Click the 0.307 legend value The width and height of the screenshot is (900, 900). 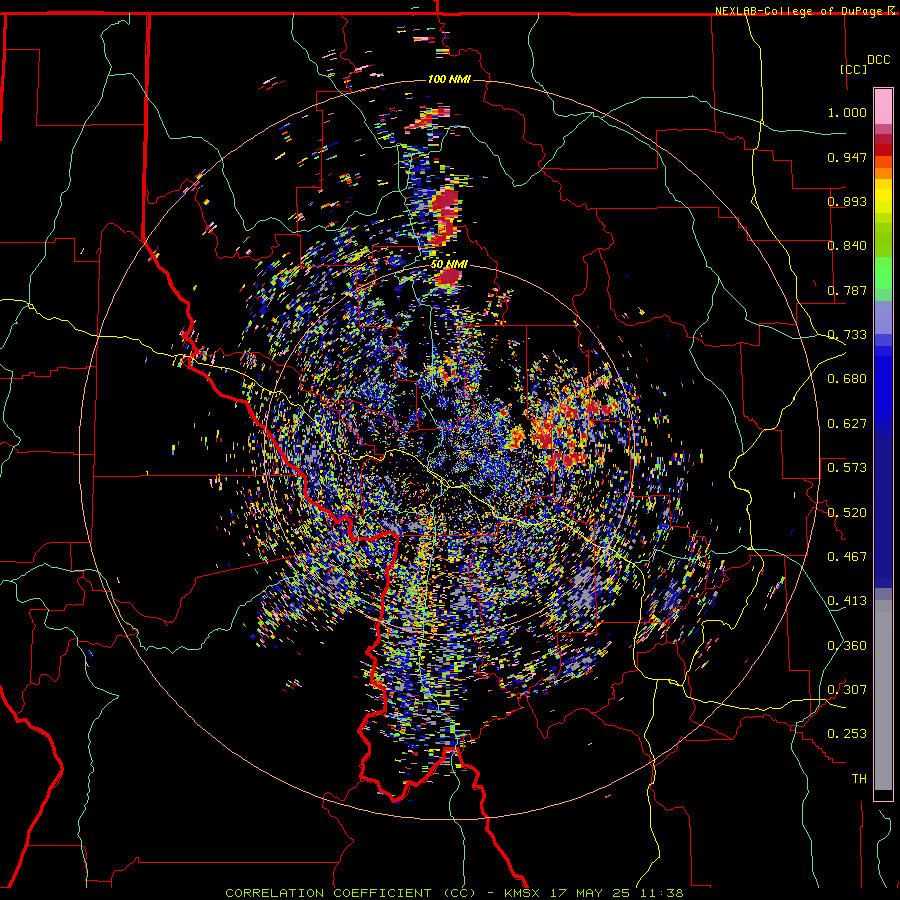847,690
